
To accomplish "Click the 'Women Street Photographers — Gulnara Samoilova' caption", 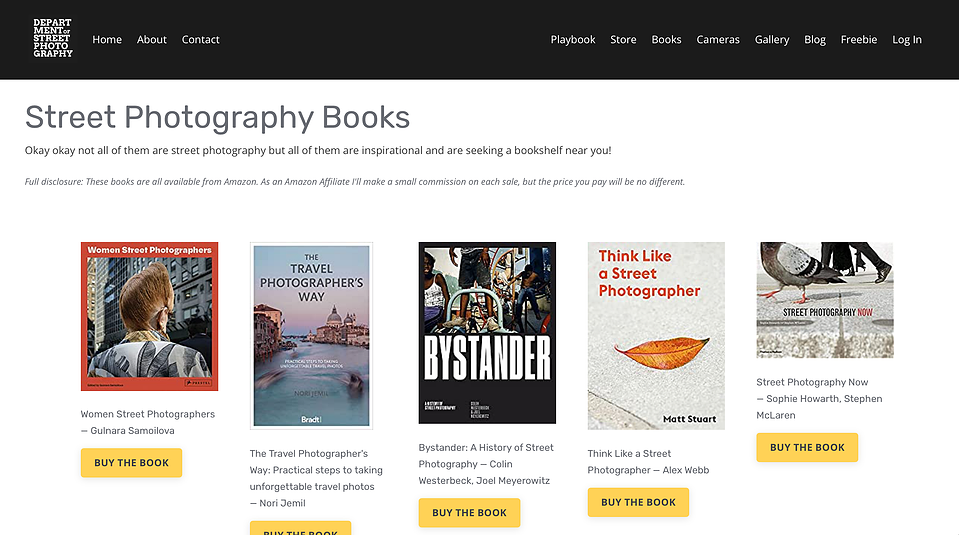I will (148, 422).
